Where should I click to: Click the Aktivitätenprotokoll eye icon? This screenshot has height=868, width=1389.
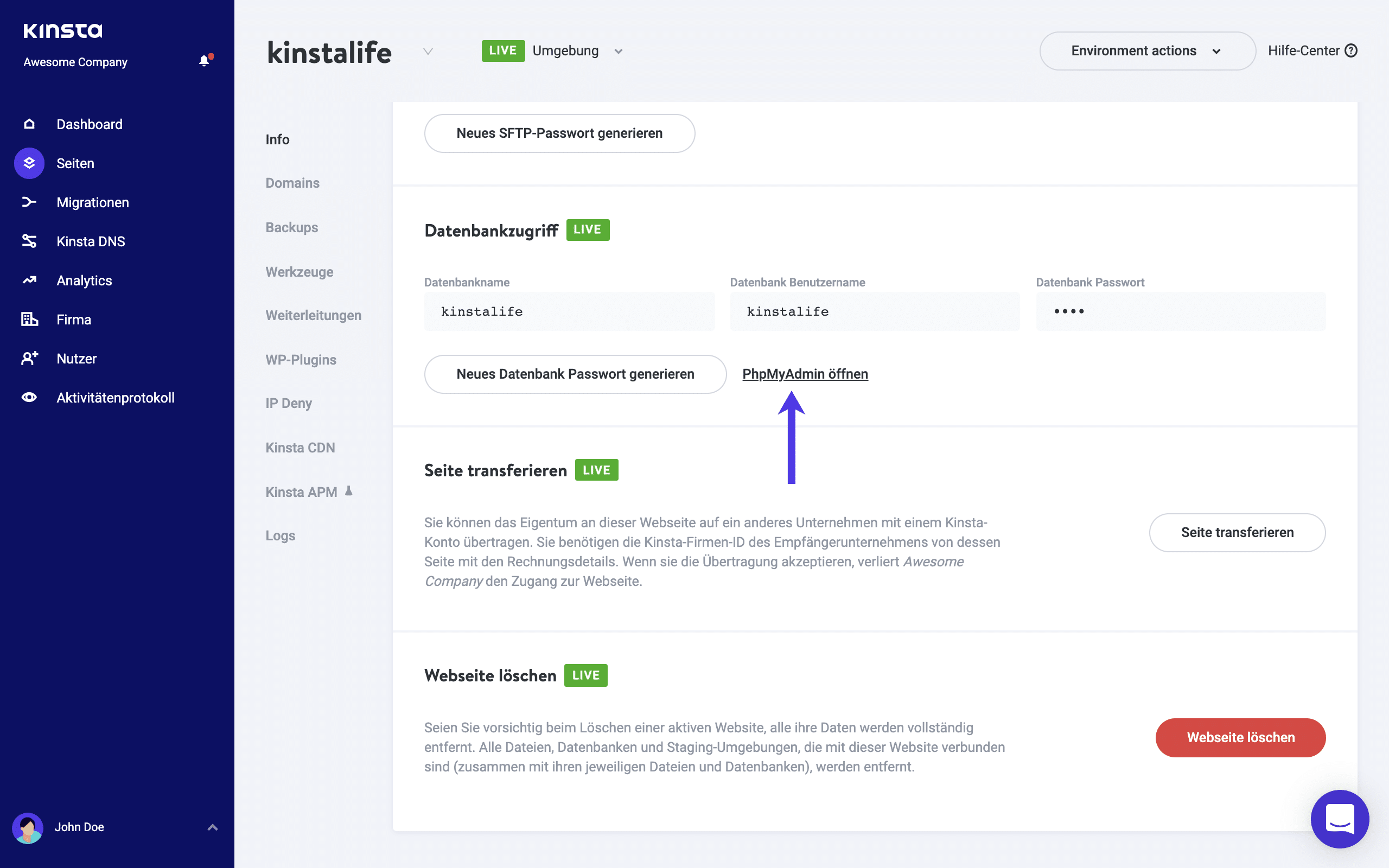click(x=29, y=397)
